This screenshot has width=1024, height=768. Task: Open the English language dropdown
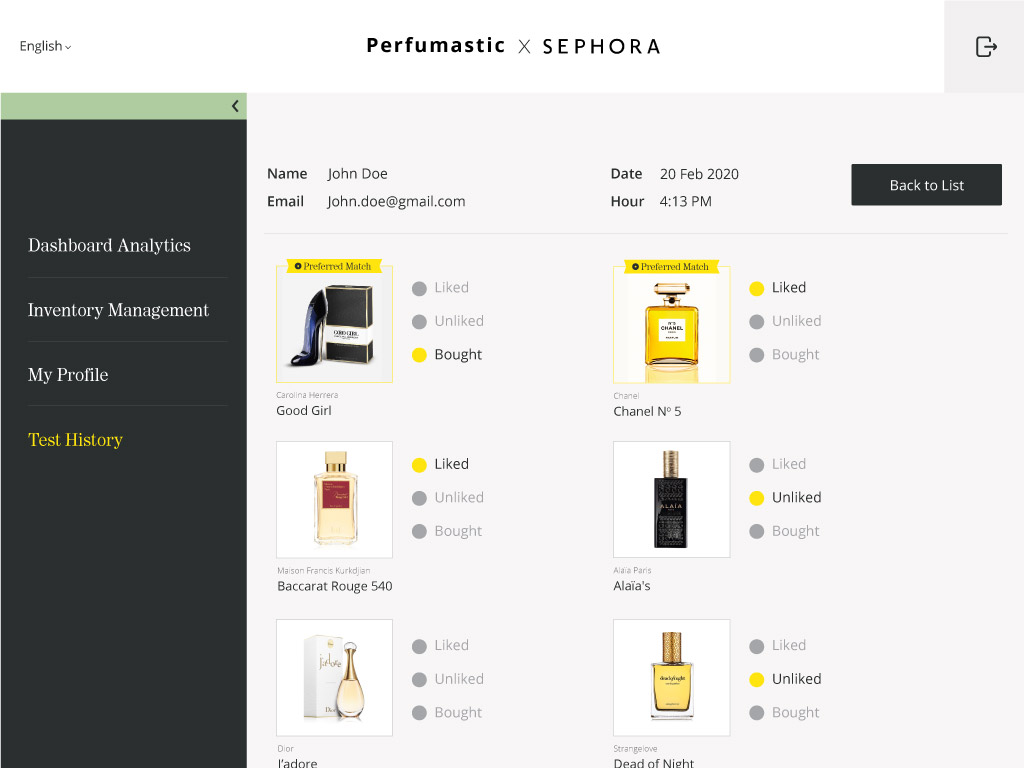[45, 46]
